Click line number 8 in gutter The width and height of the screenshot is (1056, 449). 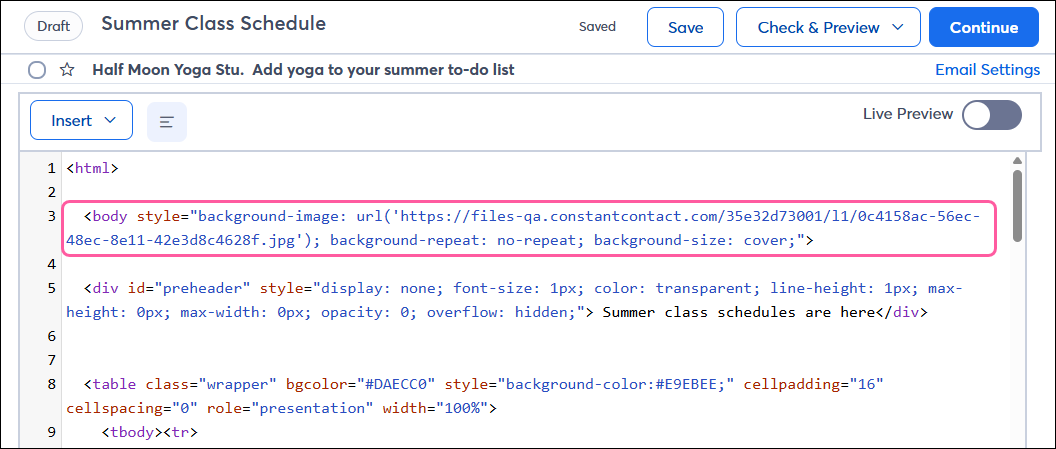(x=51, y=384)
